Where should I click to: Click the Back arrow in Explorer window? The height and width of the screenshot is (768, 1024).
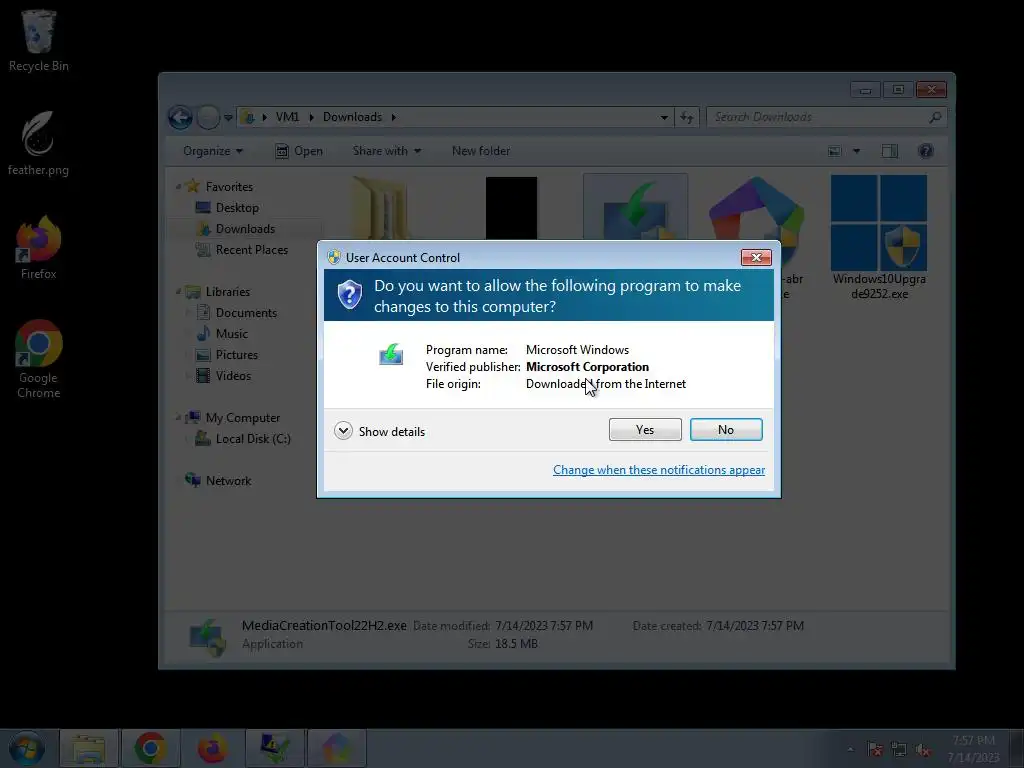pyautogui.click(x=180, y=118)
